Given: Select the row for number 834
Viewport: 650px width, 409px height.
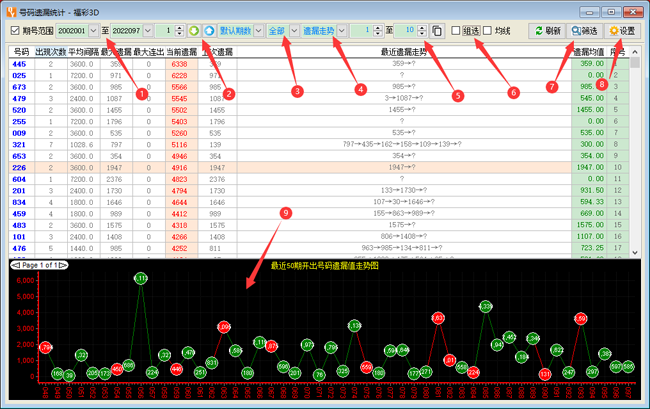Looking at the screenshot, I should (319, 202).
